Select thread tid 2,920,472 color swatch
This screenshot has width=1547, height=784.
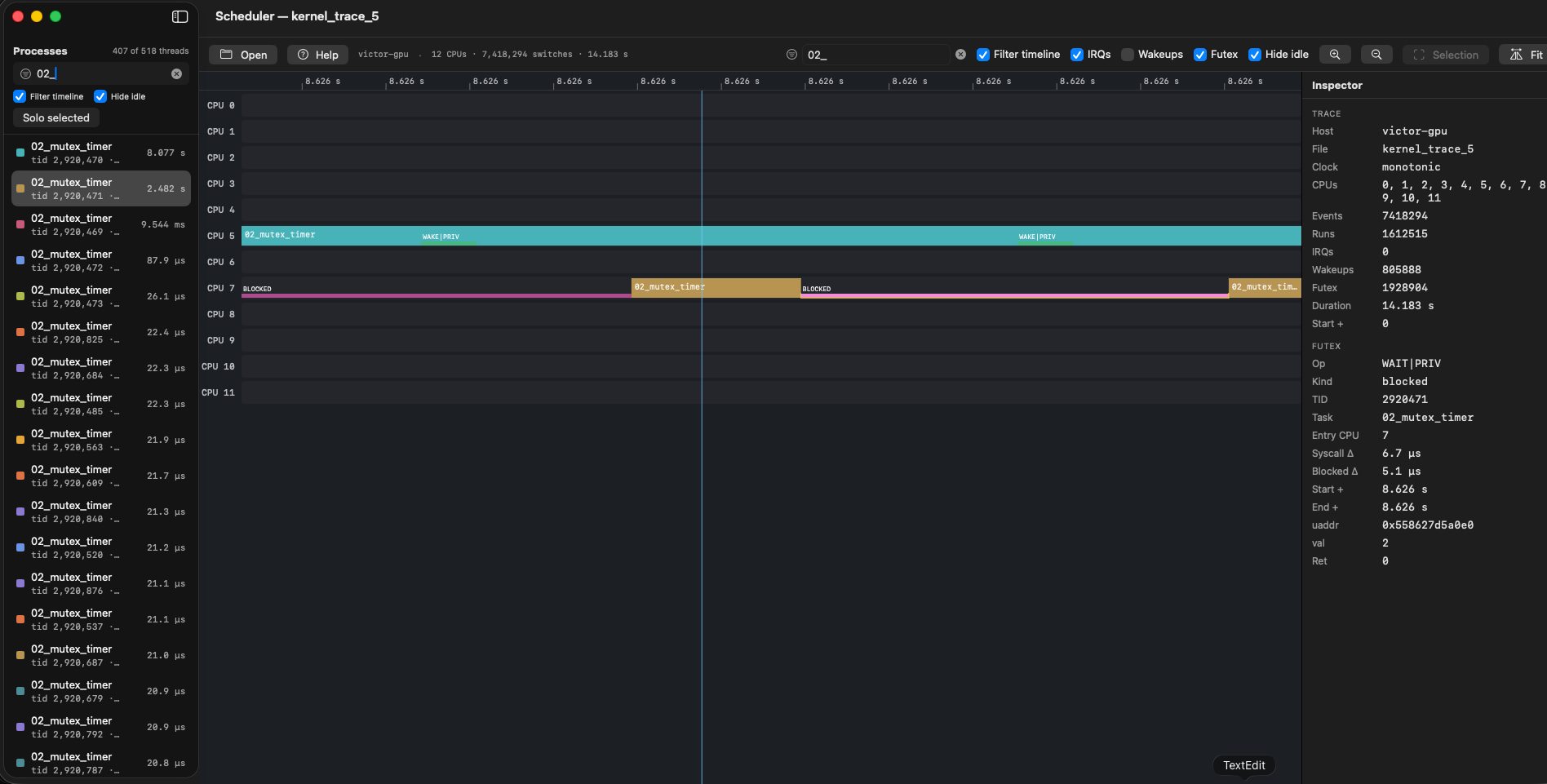(20, 260)
